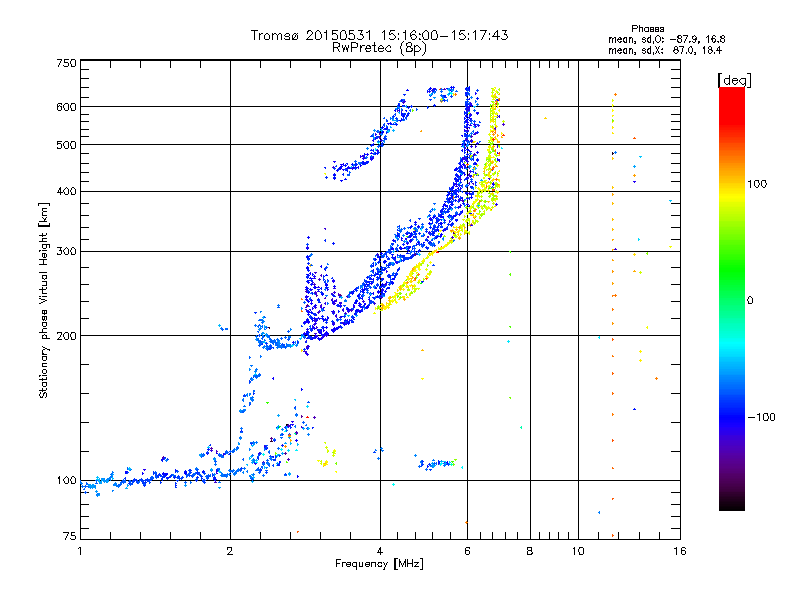Click the x-axis tick label '8'
The height and width of the screenshot is (600, 800).
(x=530, y=551)
